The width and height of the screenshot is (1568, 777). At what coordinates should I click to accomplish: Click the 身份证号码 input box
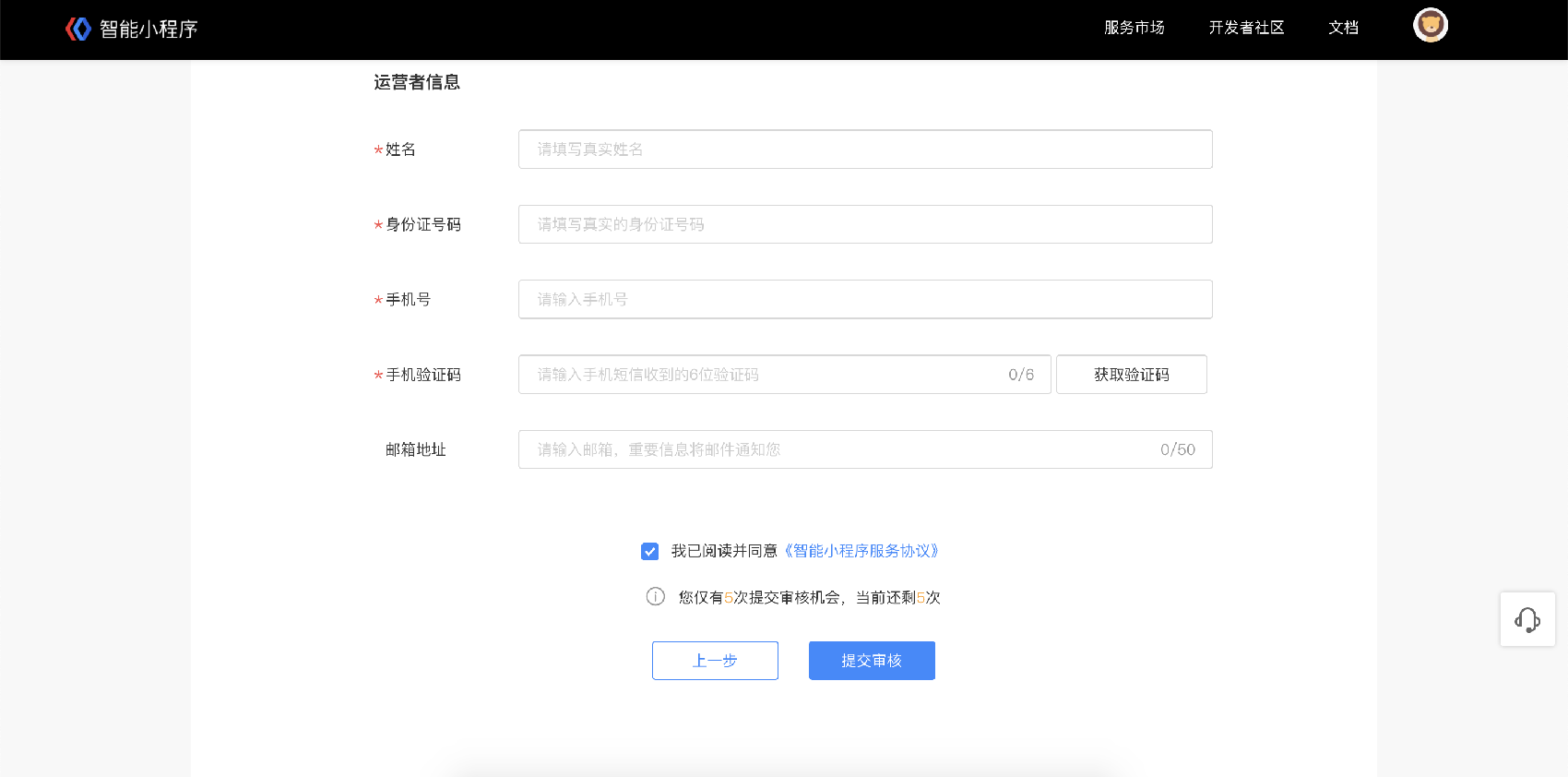(864, 224)
